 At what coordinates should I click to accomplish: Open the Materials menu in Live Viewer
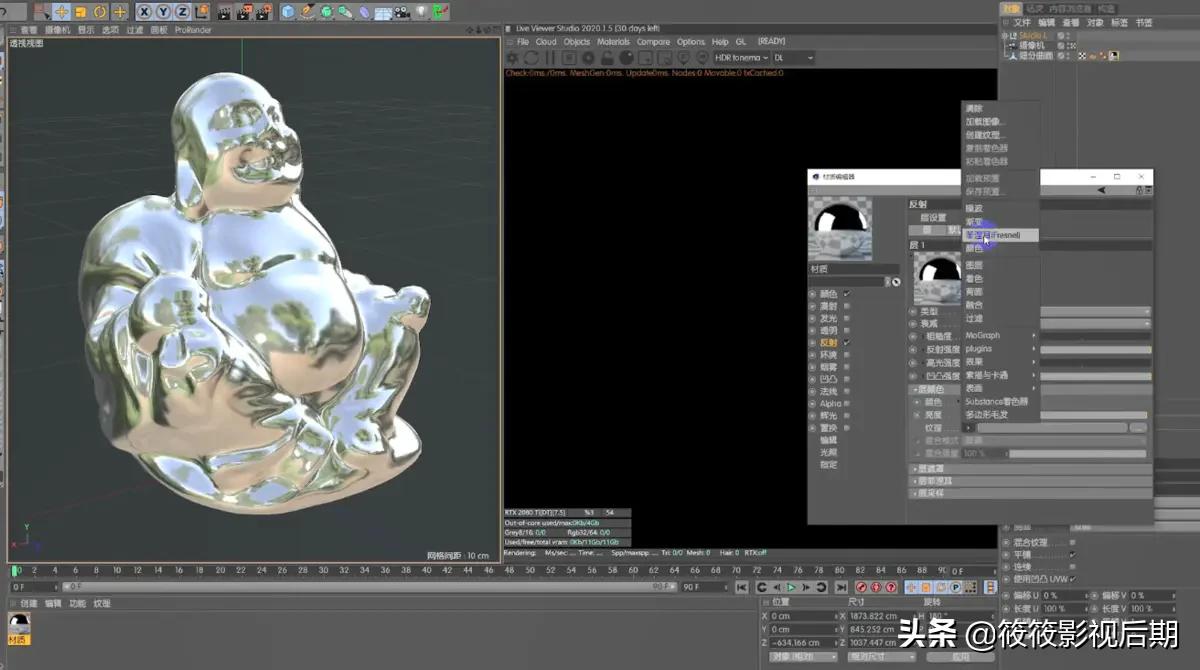[613, 42]
